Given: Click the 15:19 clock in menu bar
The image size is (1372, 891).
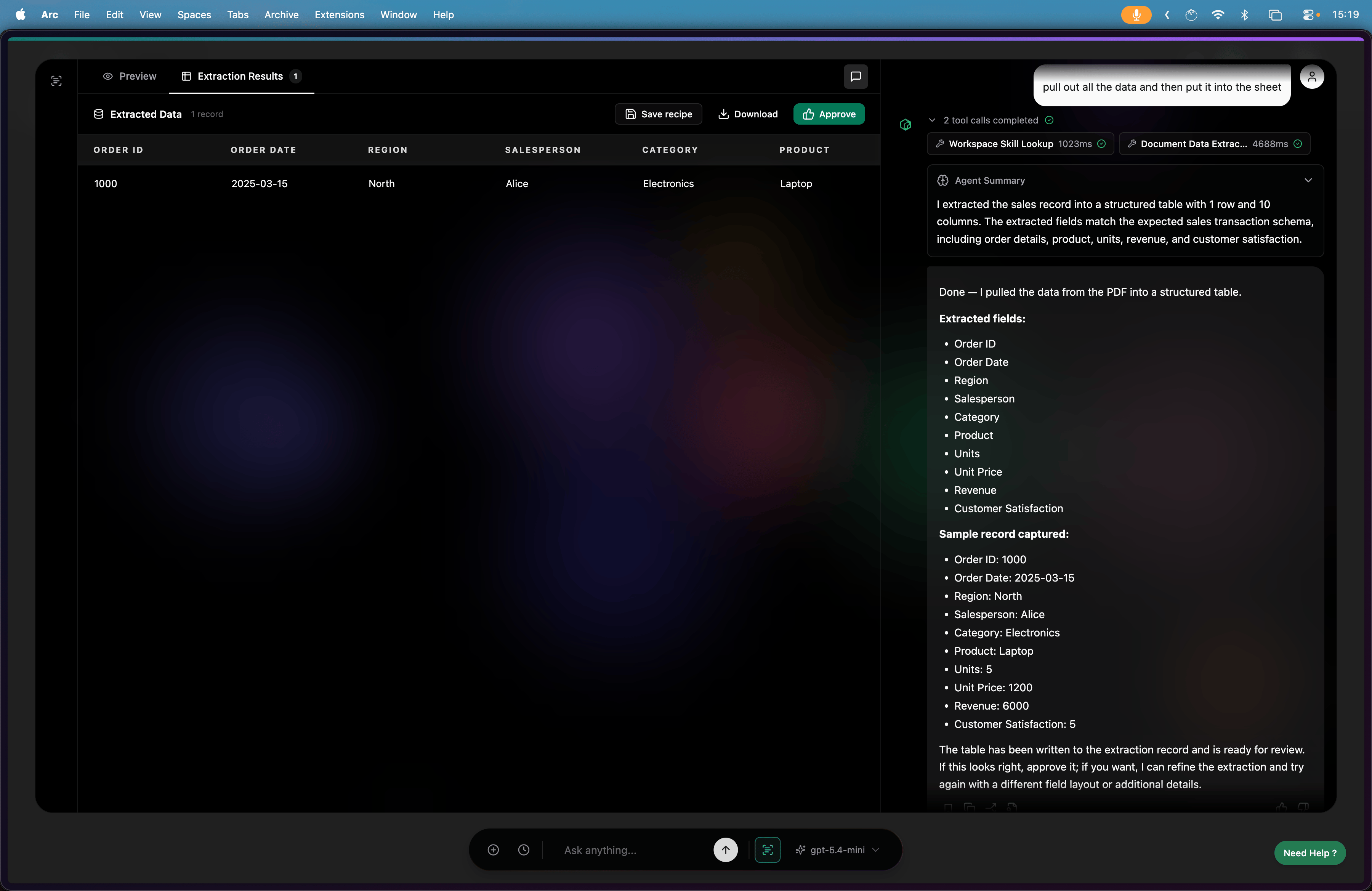Looking at the screenshot, I should click(1345, 14).
